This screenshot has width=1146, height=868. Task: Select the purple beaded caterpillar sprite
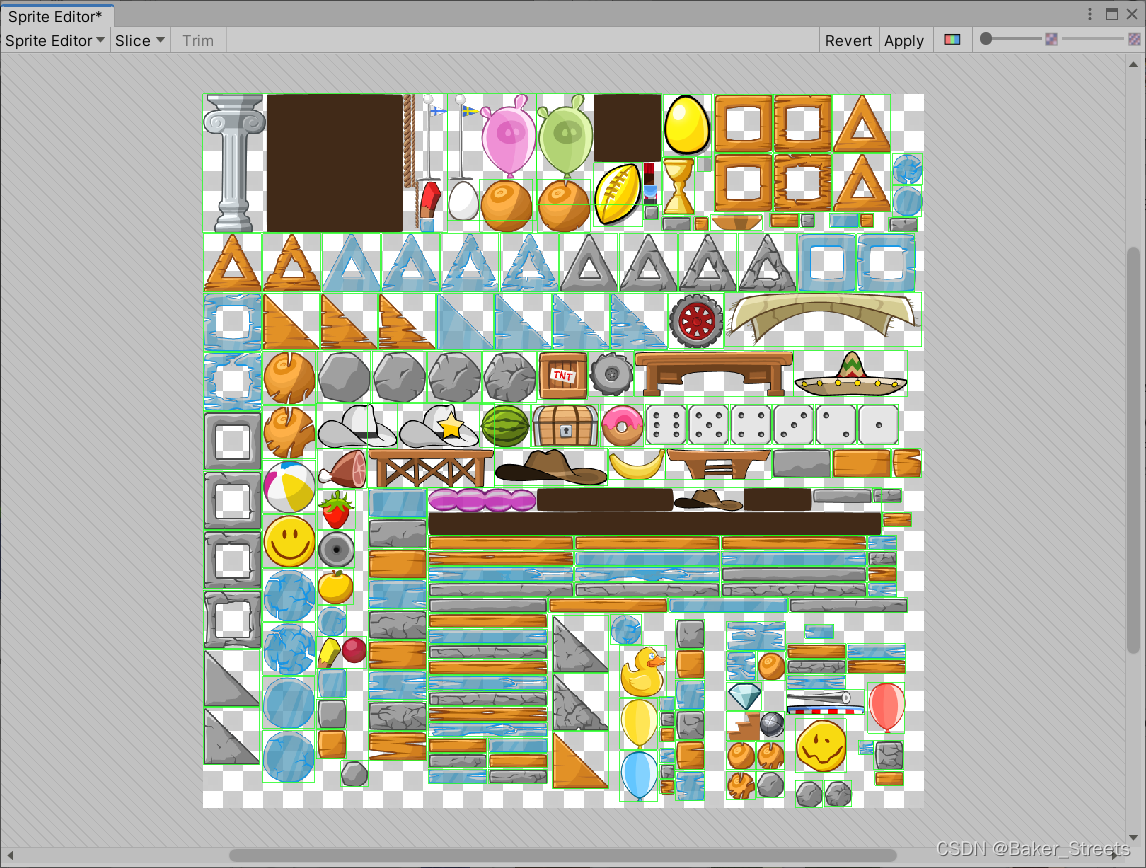[482, 500]
